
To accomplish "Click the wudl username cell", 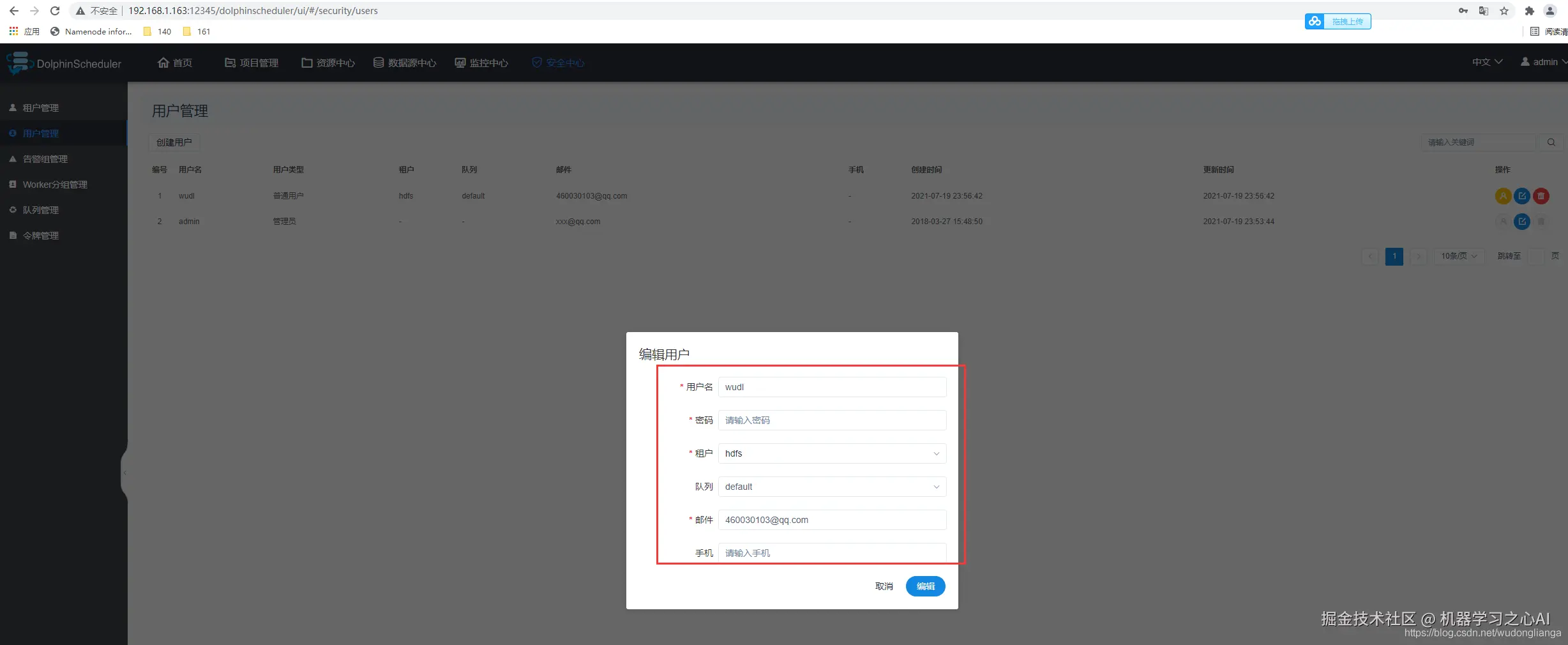I will point(186,196).
